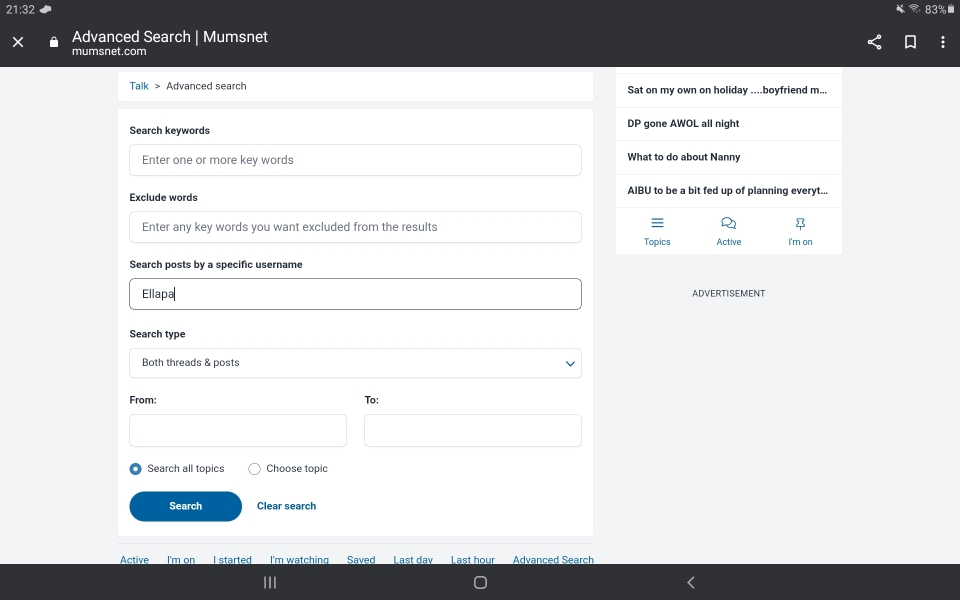Click the From date field
The width and height of the screenshot is (960, 600).
click(237, 430)
